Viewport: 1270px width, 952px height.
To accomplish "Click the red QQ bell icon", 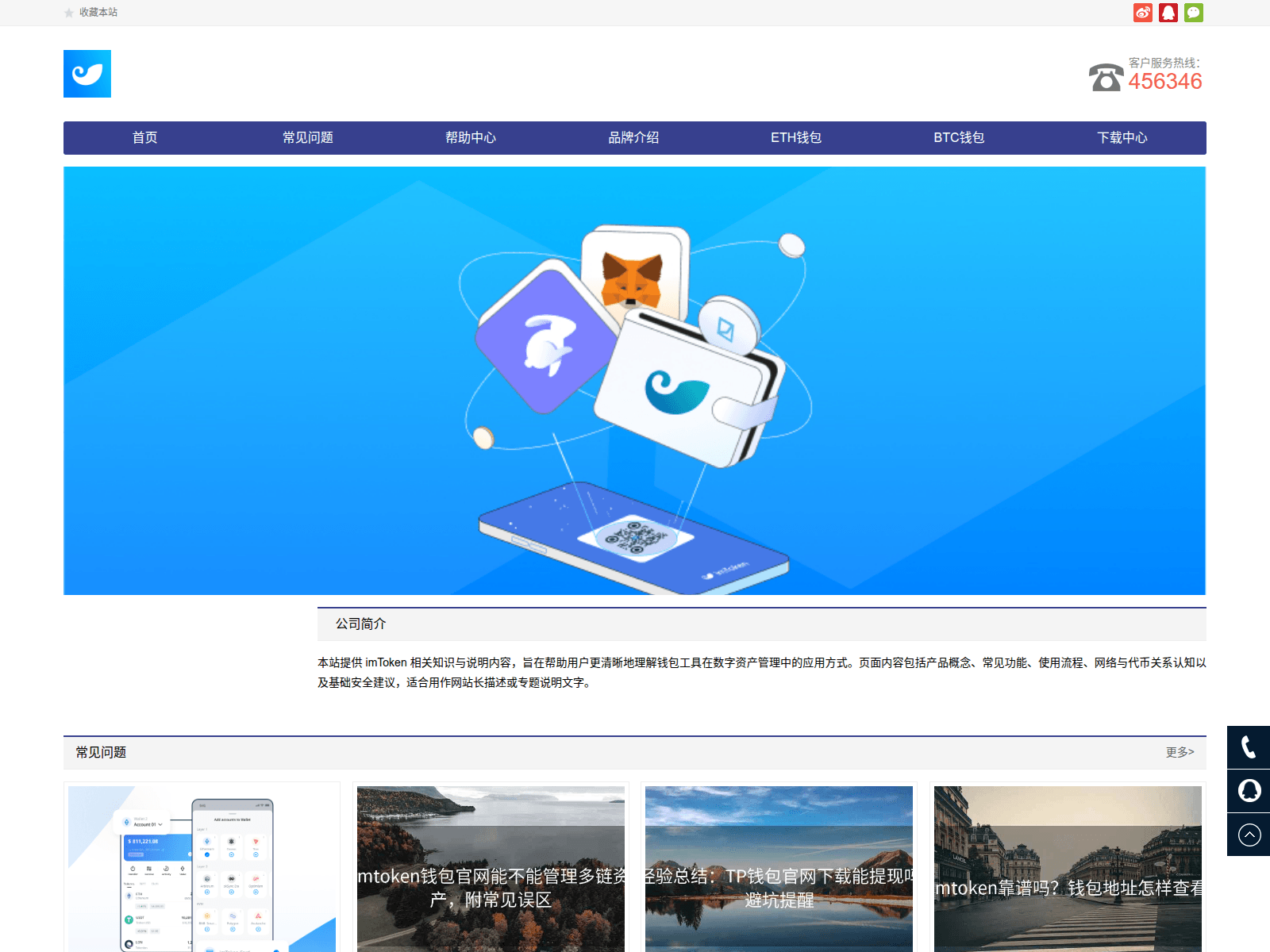I will 1168,13.
